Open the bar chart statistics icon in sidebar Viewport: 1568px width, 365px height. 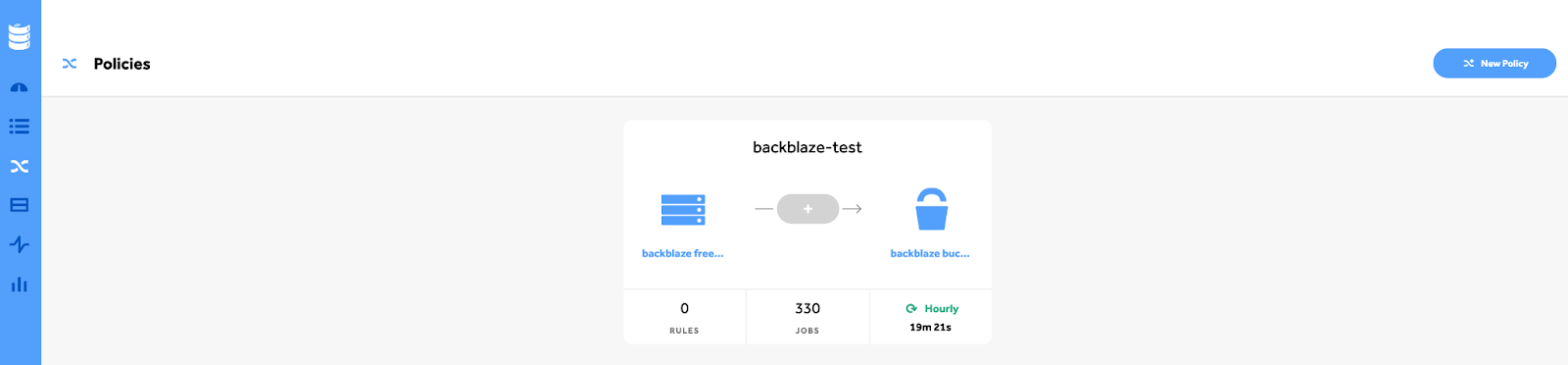click(x=20, y=285)
